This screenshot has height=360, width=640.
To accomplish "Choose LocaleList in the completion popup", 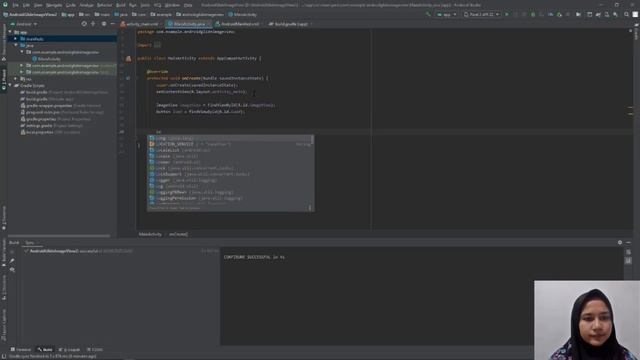I will 230,150.
